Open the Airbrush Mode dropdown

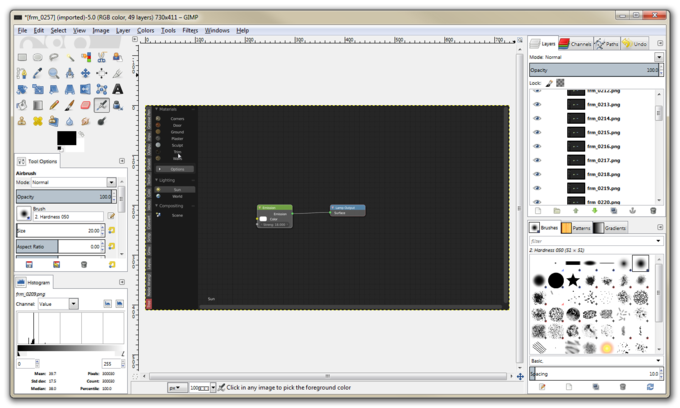point(111,183)
